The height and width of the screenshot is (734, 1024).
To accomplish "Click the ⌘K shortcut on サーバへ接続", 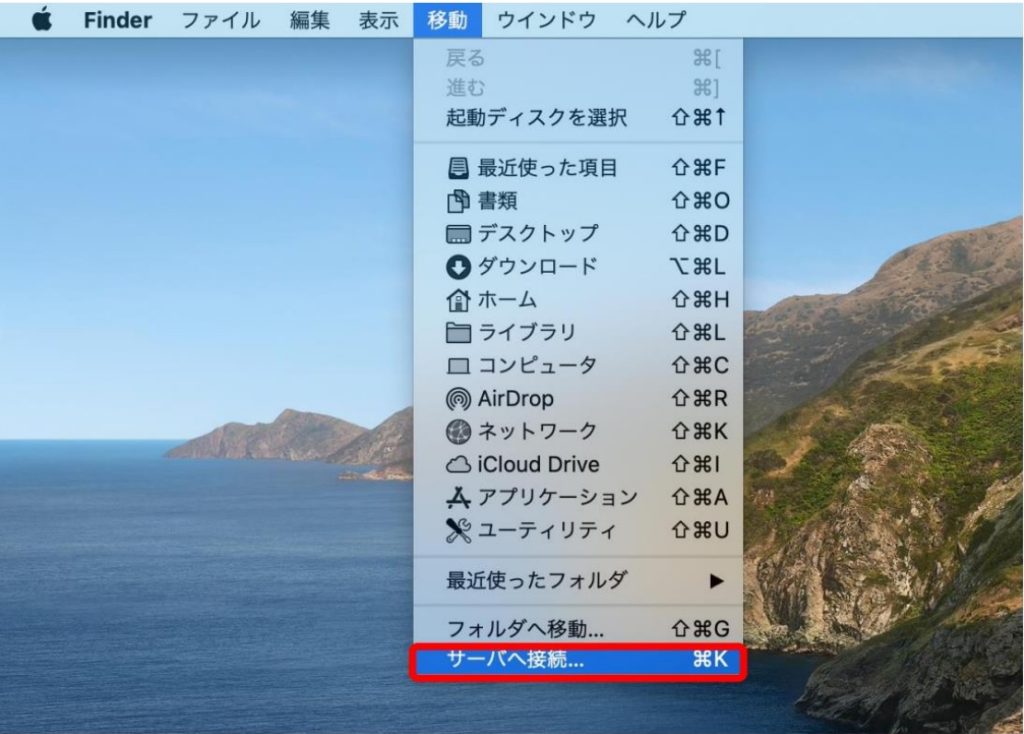I will pyautogui.click(x=710, y=660).
